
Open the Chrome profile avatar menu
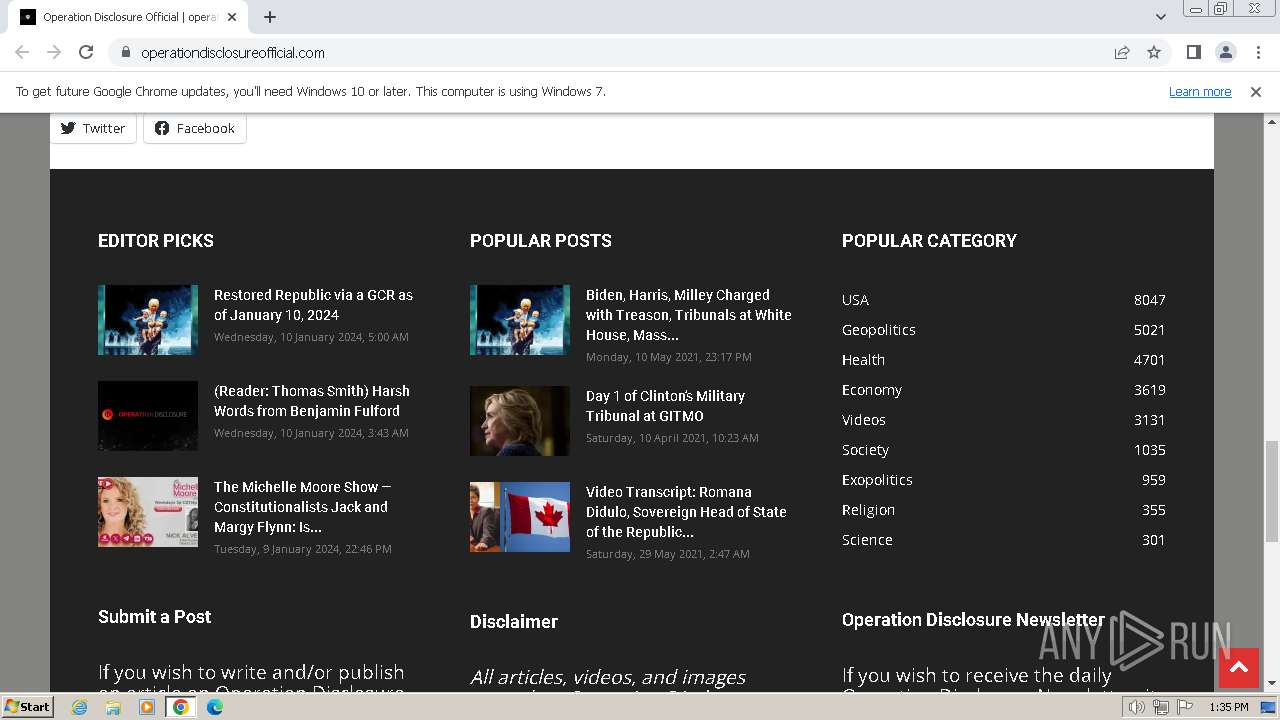point(1225,52)
